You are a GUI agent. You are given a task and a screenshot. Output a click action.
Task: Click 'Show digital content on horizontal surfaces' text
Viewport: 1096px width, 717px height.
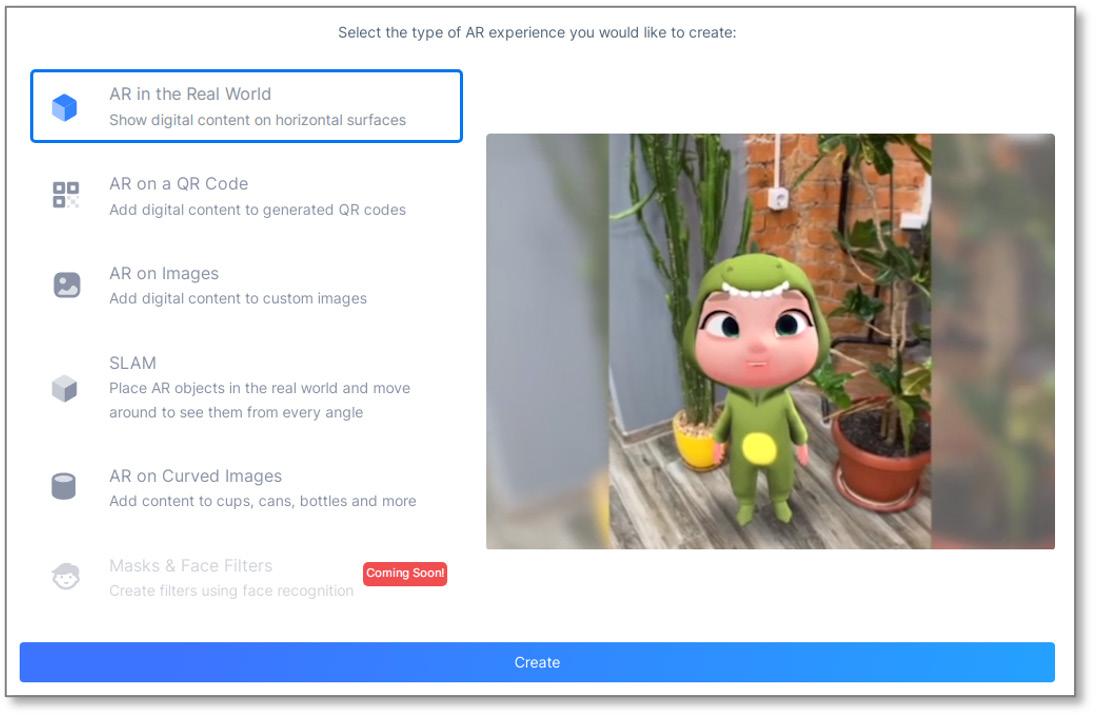[x=257, y=120]
